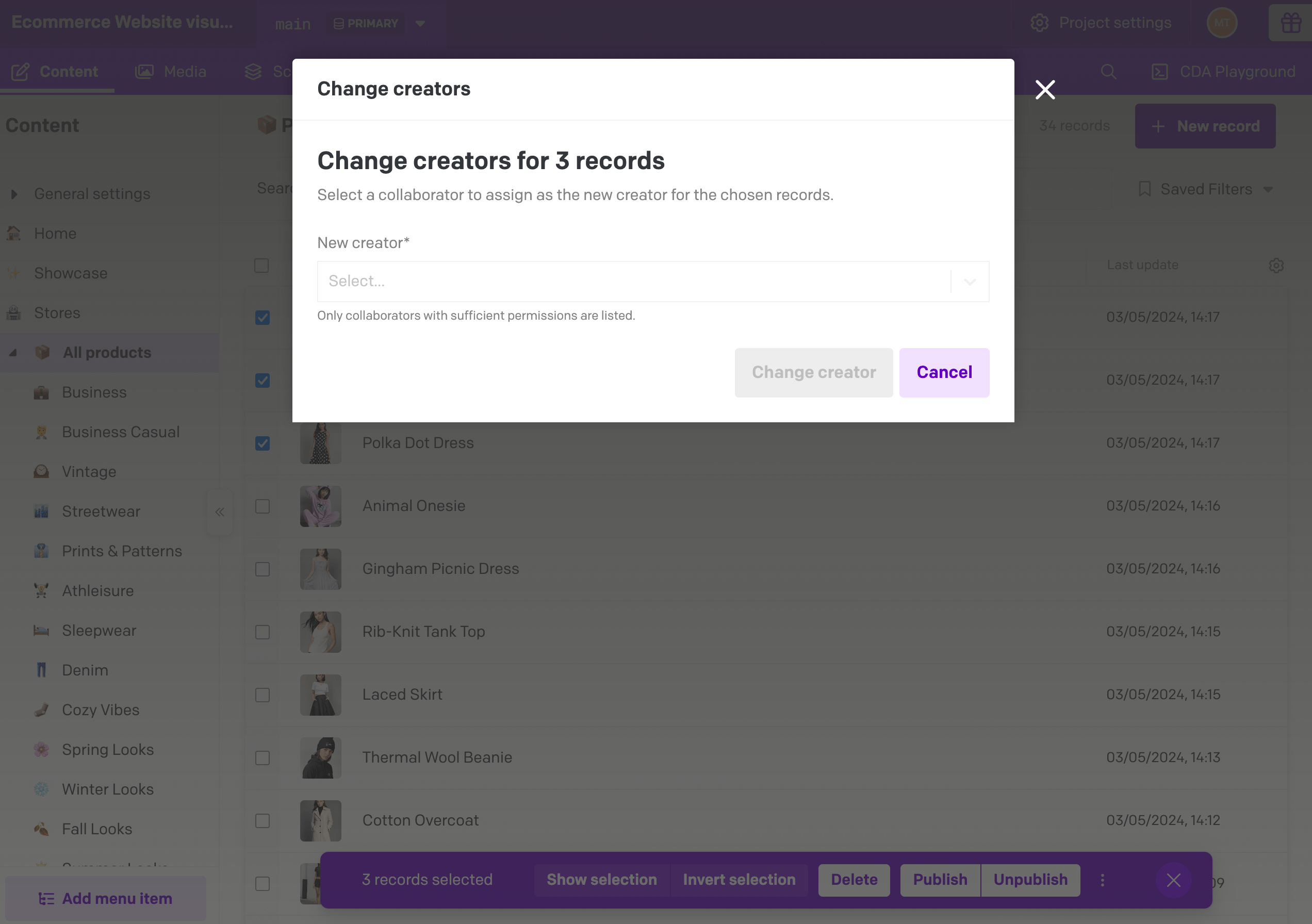Open column settings gear beside Last update
The image size is (1312, 924).
pos(1276,265)
